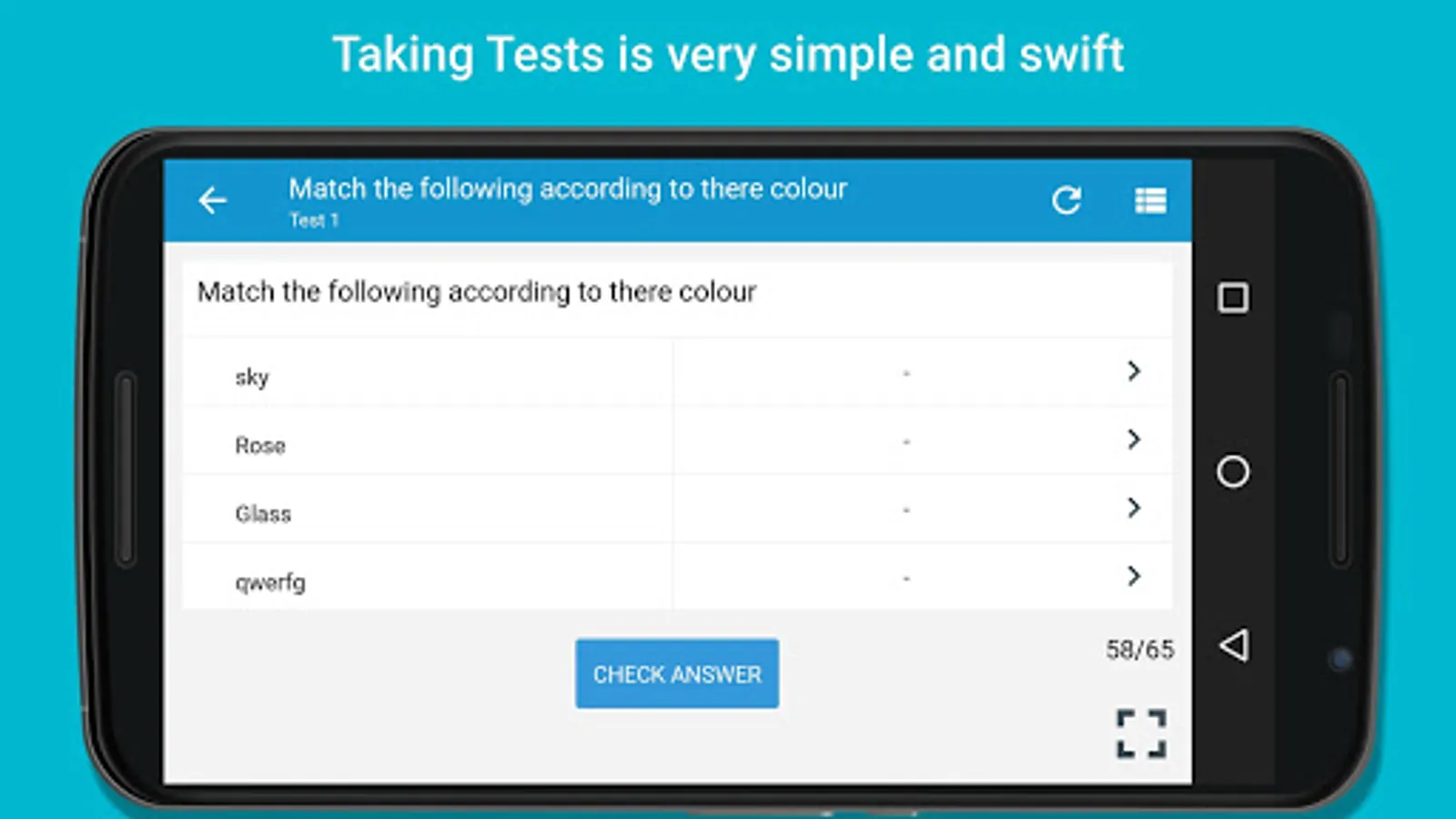The image size is (1456, 819).
Task: Select the Rose row label
Action: (260, 445)
